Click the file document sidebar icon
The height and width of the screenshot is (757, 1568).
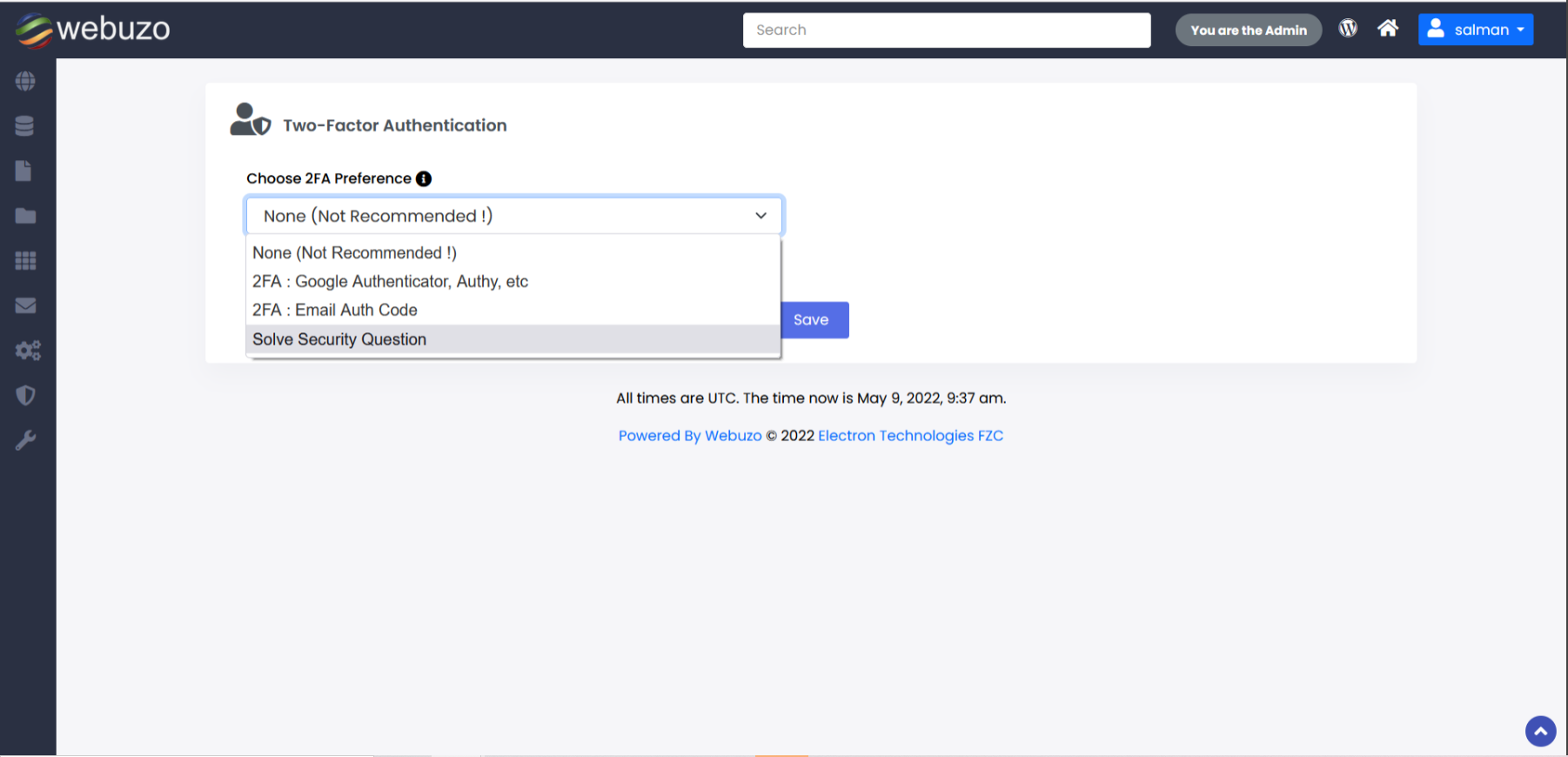[24, 171]
